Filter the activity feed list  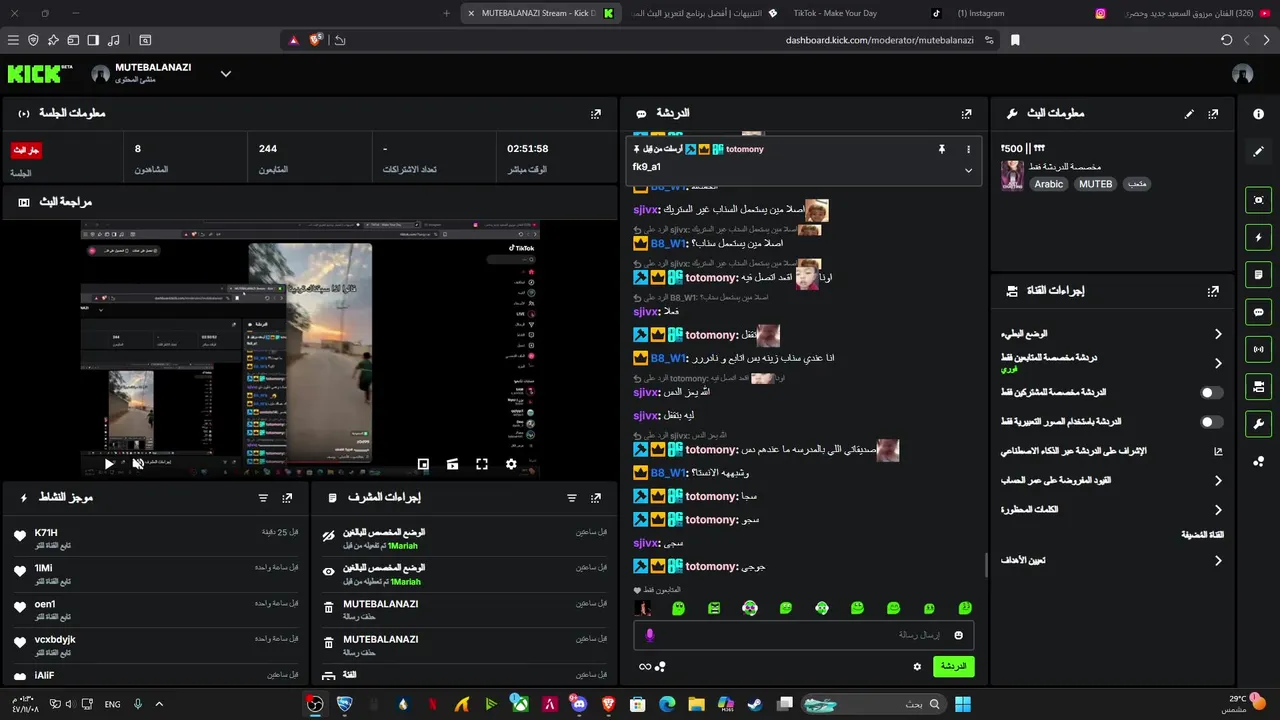[263, 497]
